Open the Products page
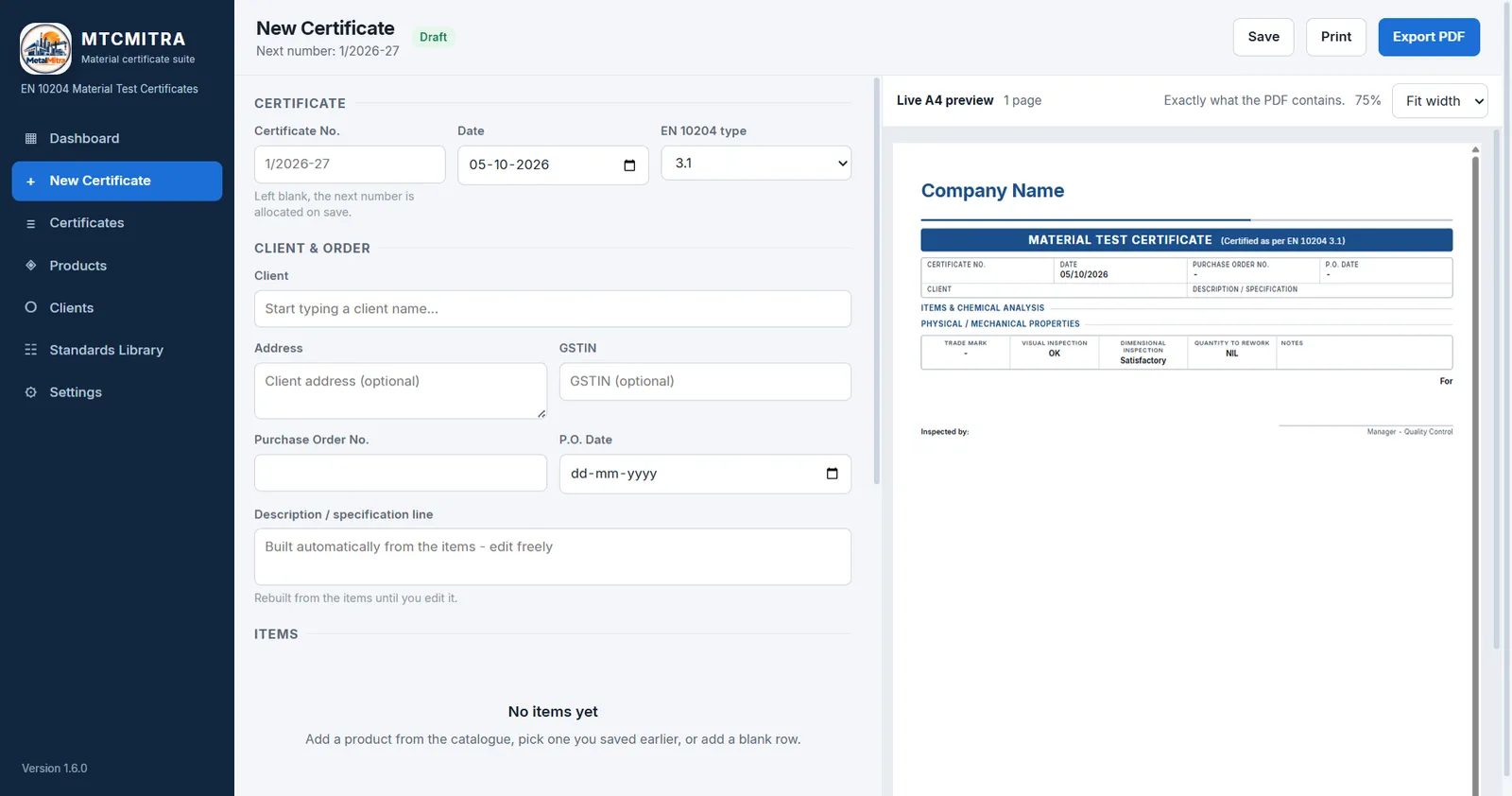 (117, 266)
